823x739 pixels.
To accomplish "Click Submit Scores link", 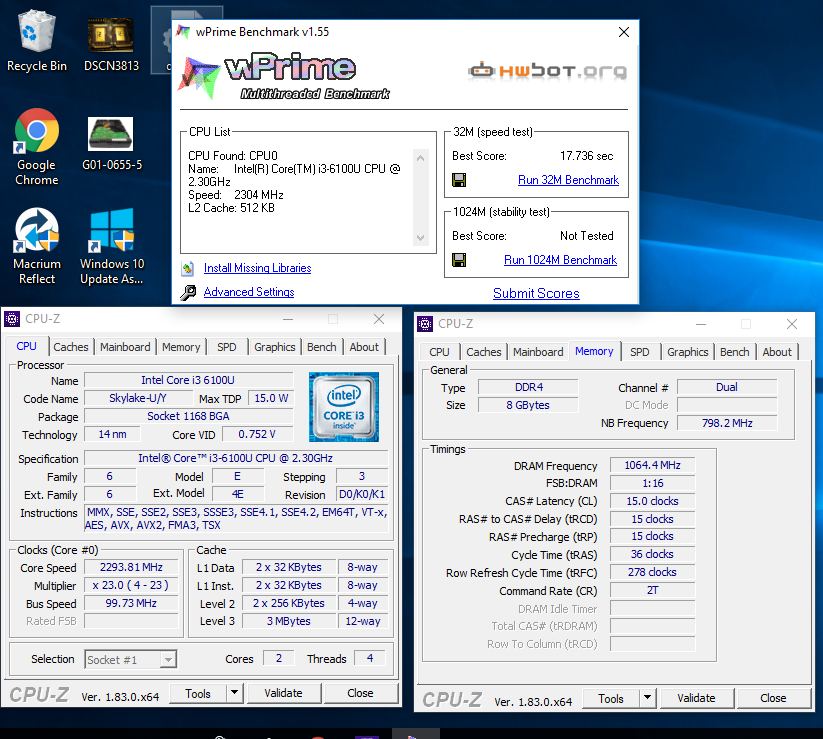I will pyautogui.click(x=536, y=293).
